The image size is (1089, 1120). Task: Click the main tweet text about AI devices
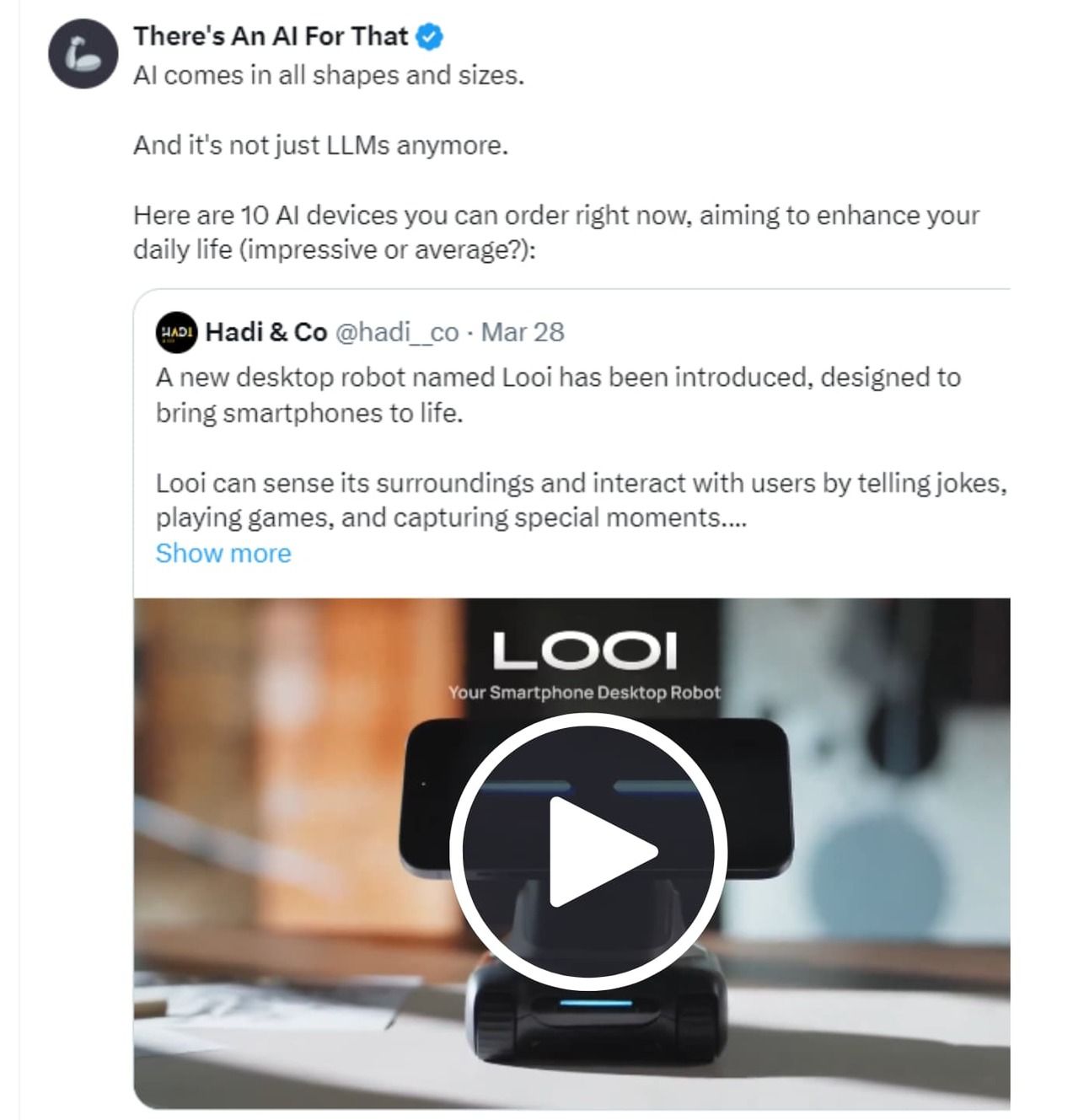(x=556, y=232)
